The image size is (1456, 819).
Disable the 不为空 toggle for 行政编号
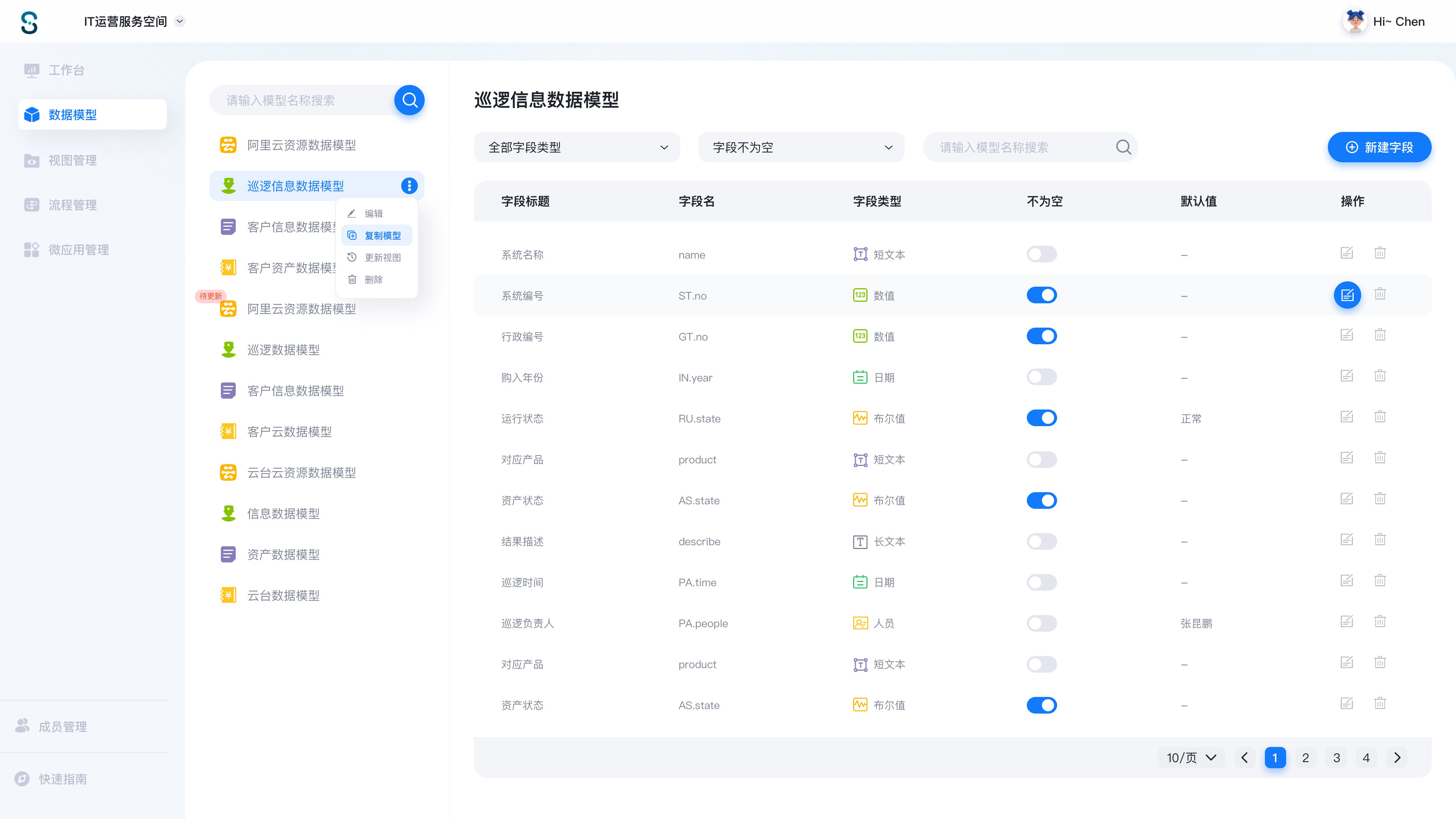tap(1041, 336)
